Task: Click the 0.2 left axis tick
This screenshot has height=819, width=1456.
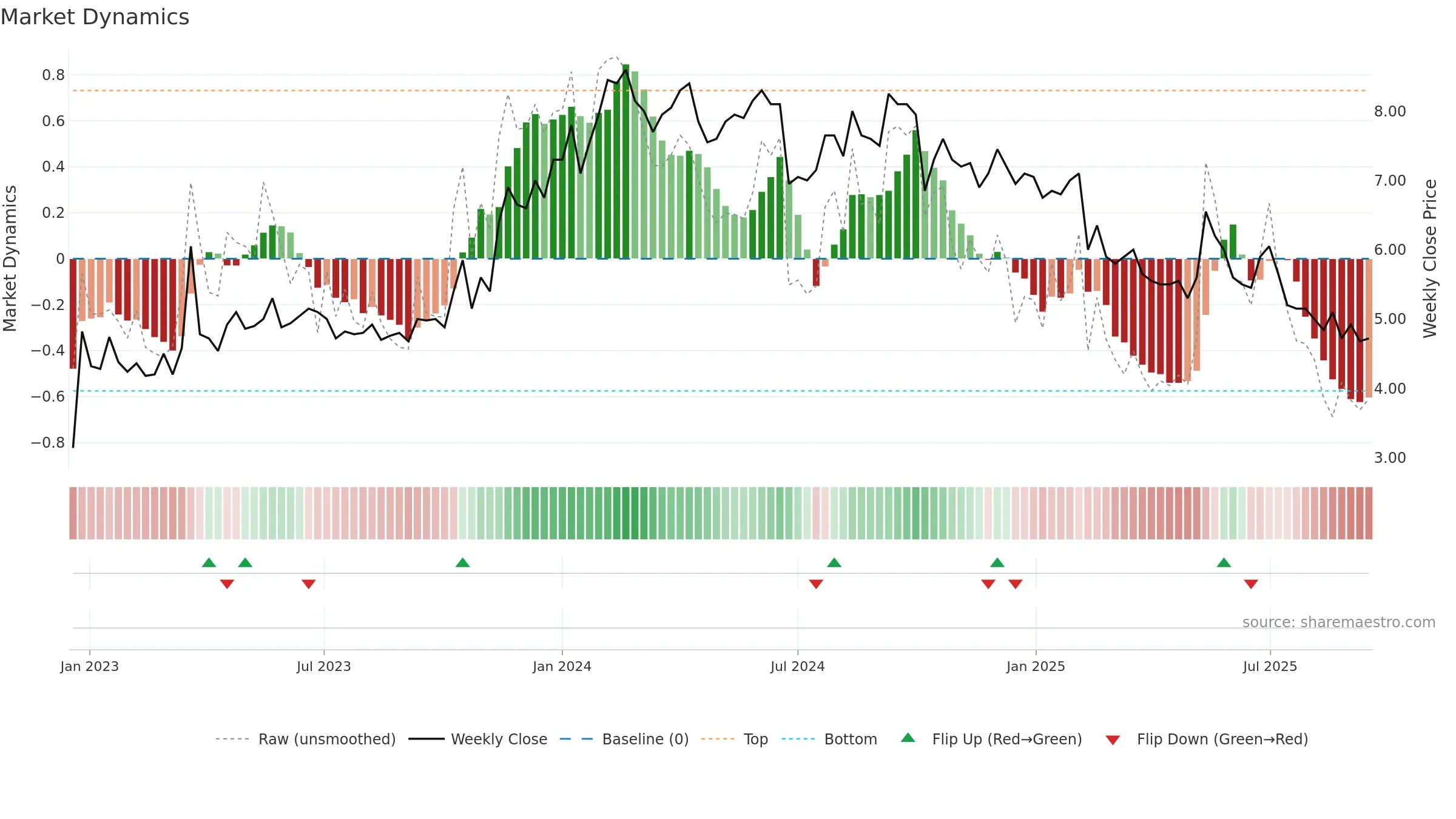Action: pyautogui.click(x=53, y=213)
